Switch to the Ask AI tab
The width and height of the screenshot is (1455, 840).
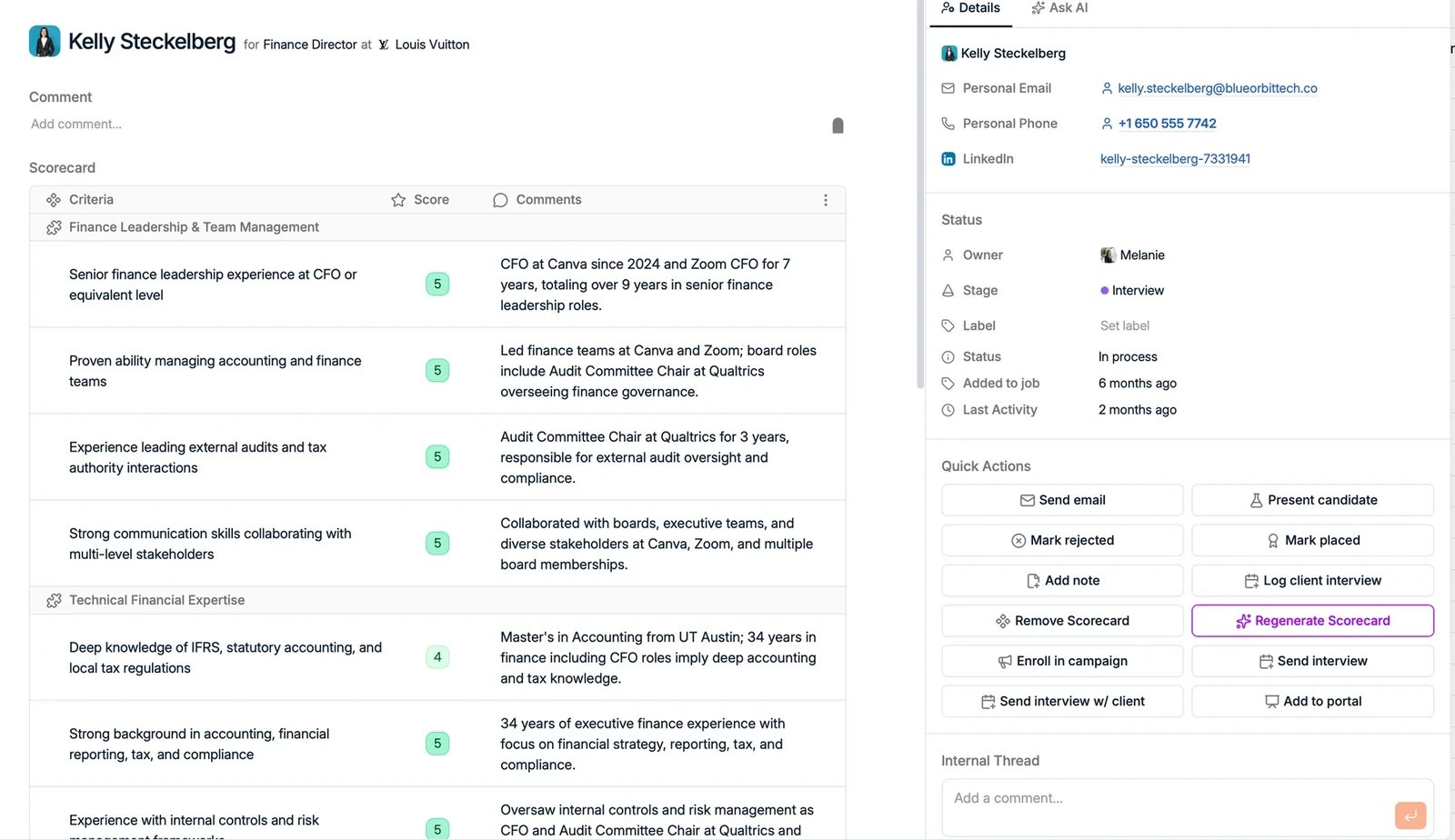[1059, 8]
